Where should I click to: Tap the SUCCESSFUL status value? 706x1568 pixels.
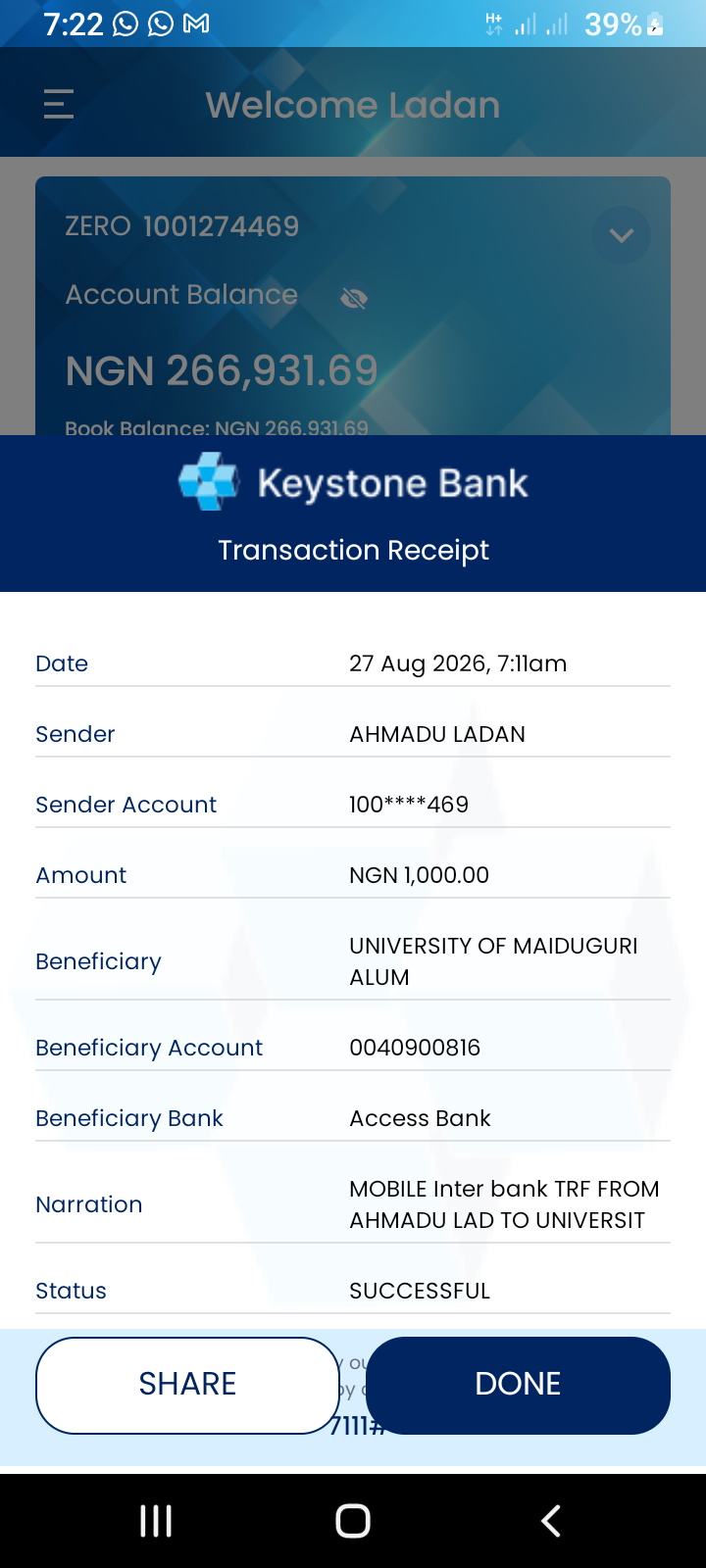point(420,1291)
